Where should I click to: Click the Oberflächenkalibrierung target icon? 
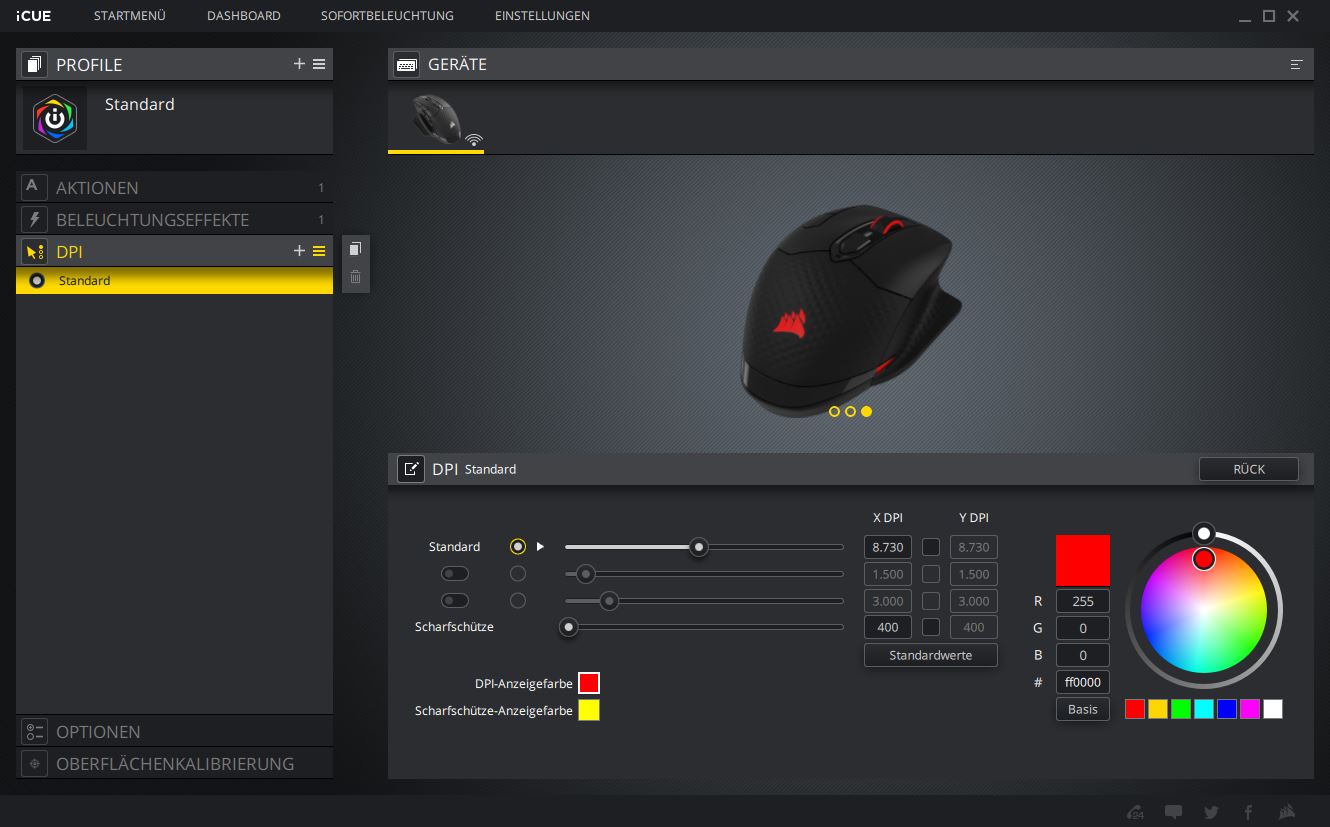34,763
